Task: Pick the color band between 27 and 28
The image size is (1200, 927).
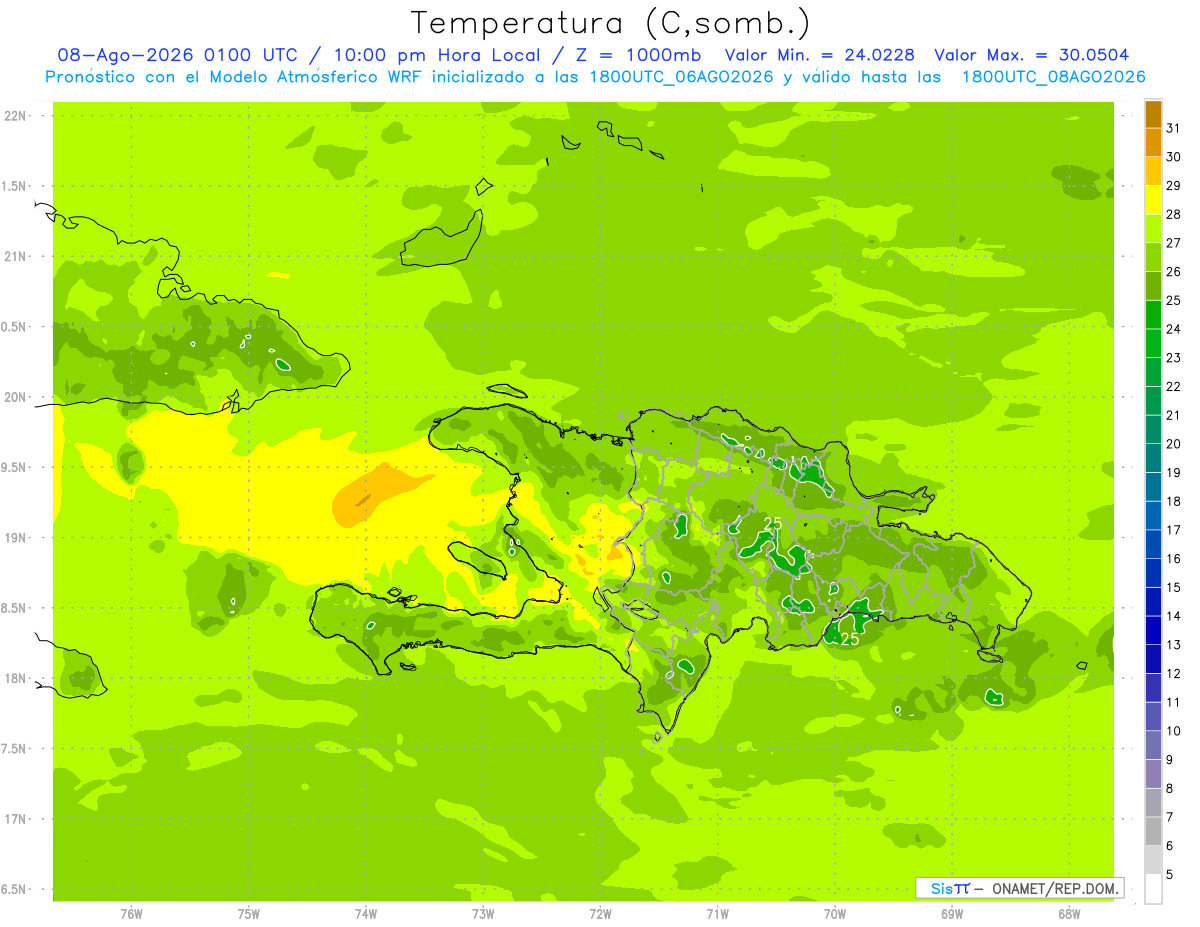Action: (1153, 229)
